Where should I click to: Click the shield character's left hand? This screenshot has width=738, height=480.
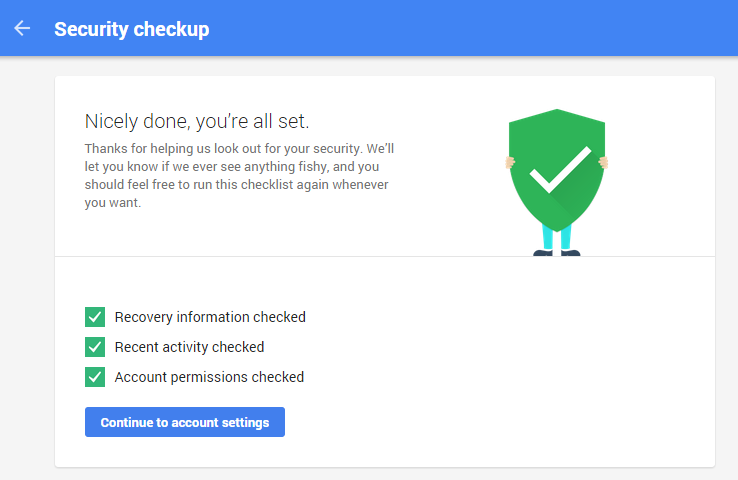pos(509,162)
